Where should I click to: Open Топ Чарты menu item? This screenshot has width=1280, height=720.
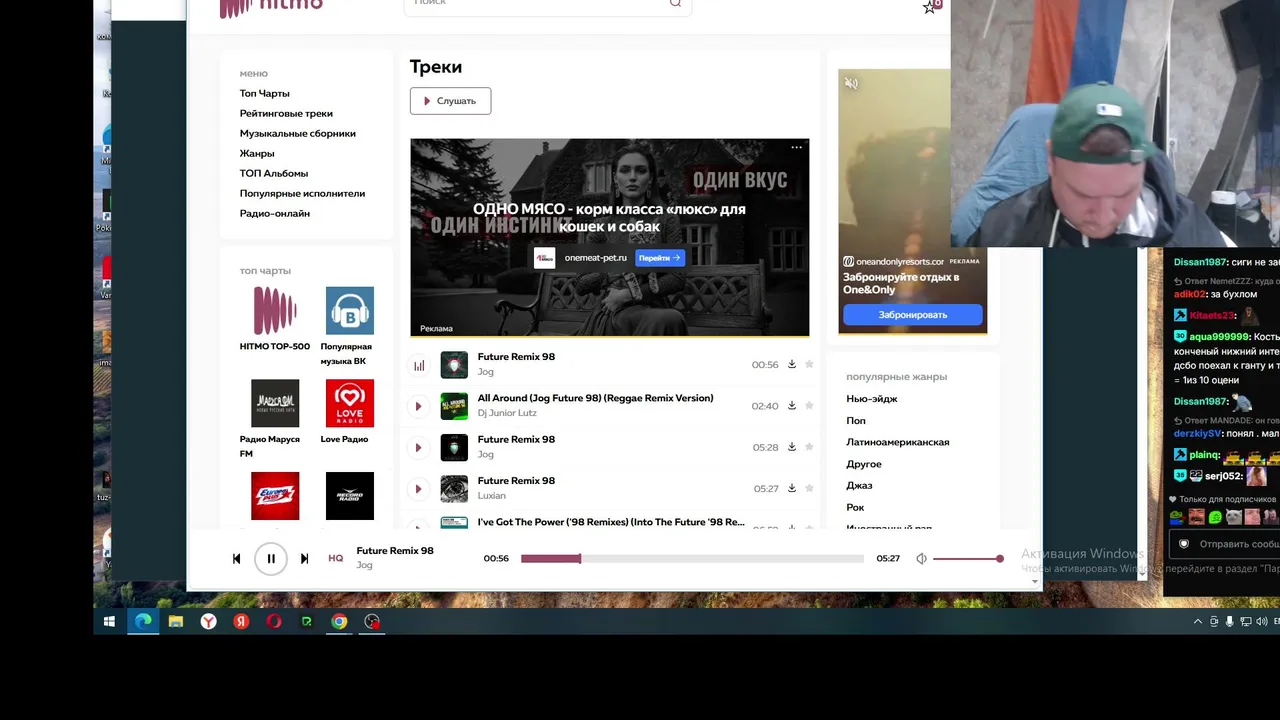(264, 93)
